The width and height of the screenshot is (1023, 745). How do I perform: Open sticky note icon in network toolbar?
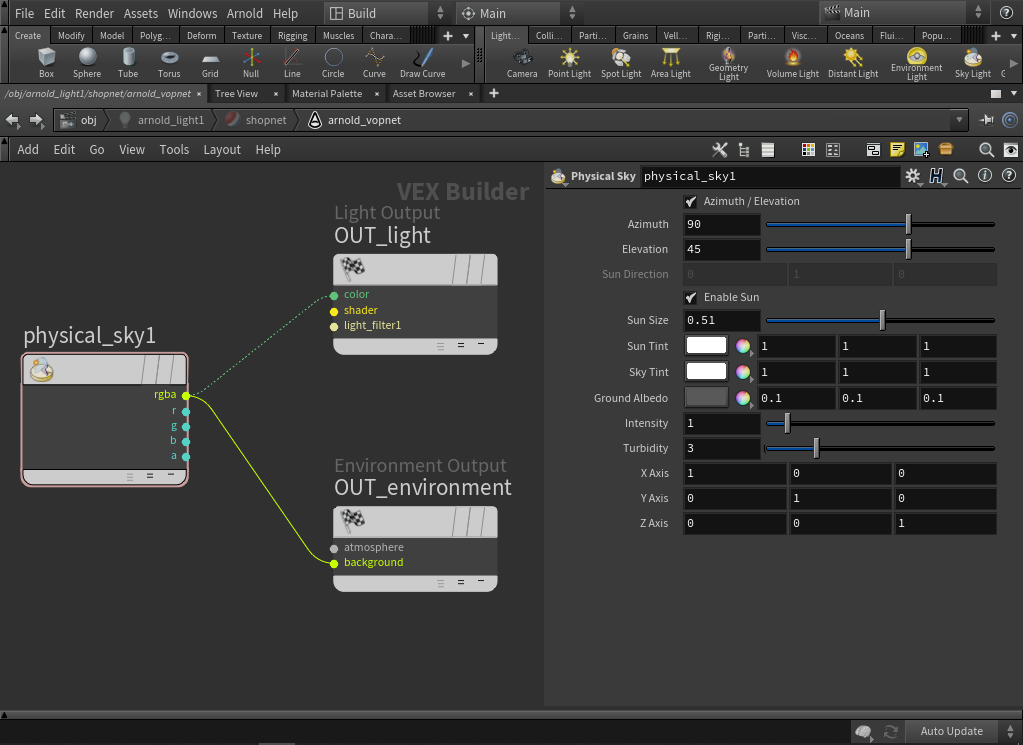pyautogui.click(x=897, y=150)
